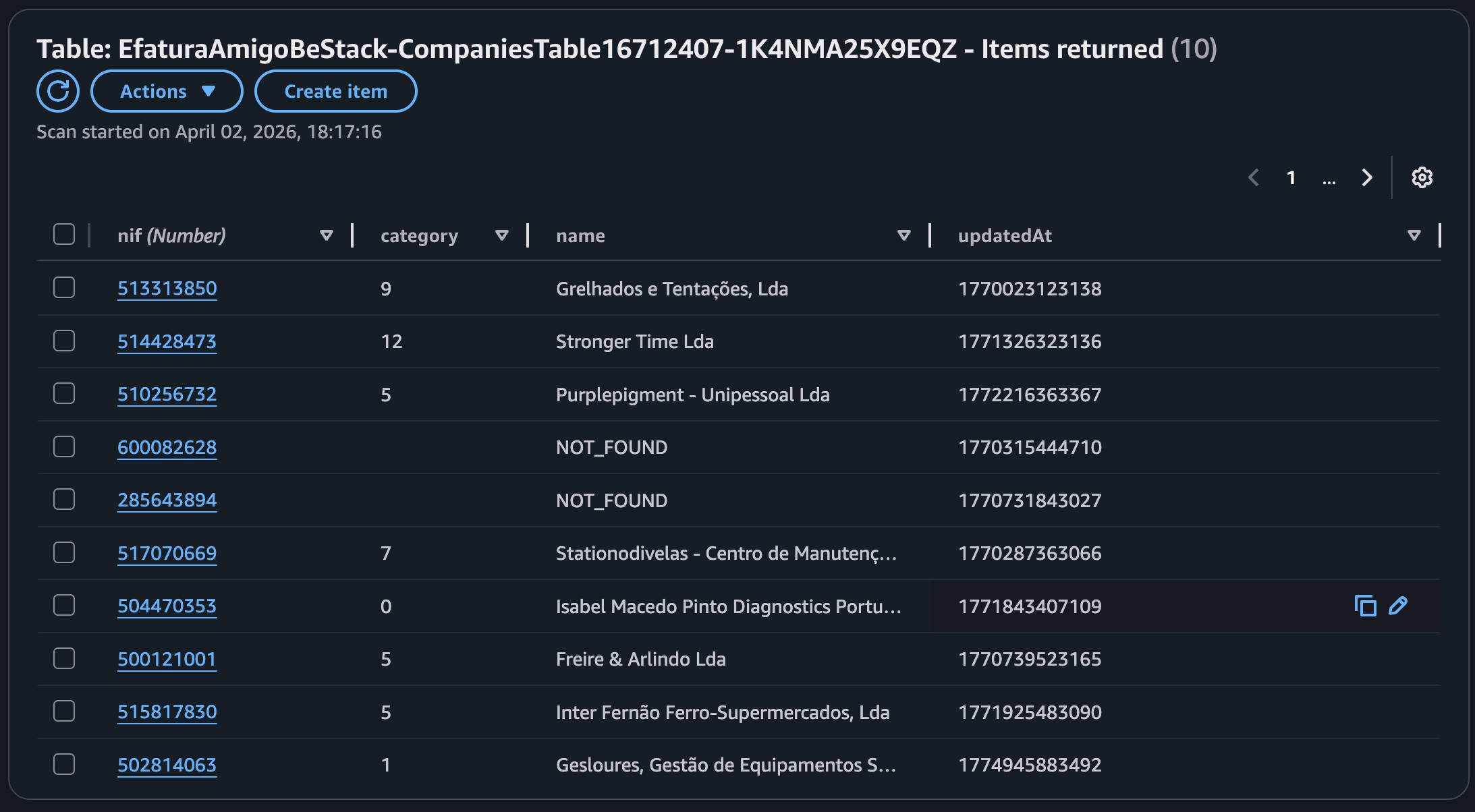Select page 1 in pagination
This screenshot has height=812, width=1475.
[x=1291, y=177]
